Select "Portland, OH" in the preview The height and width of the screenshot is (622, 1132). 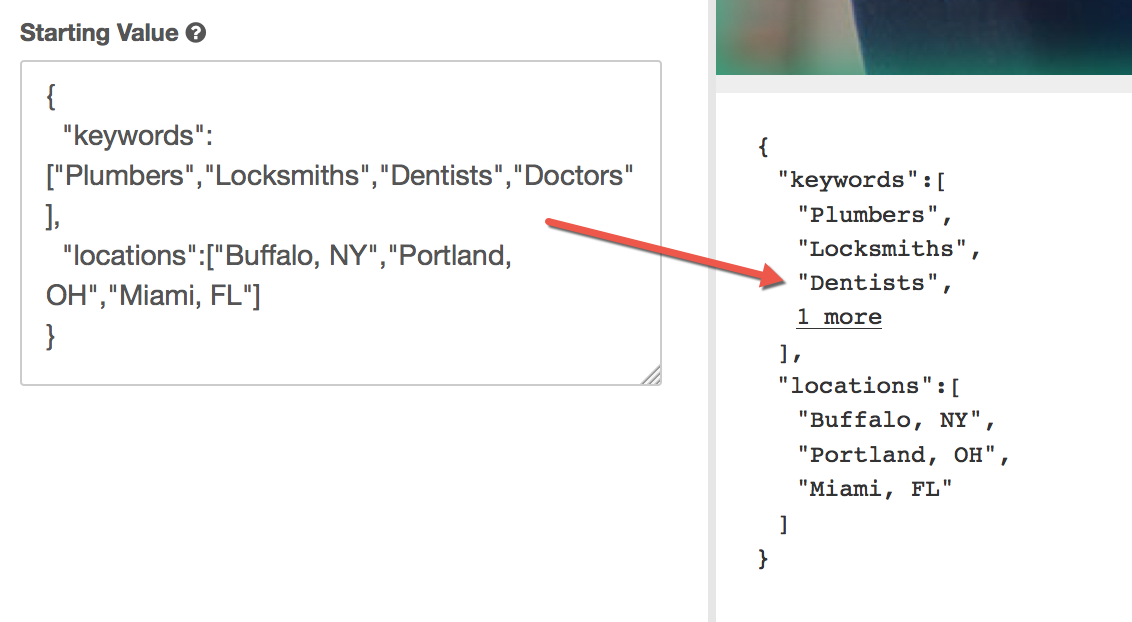coord(896,455)
